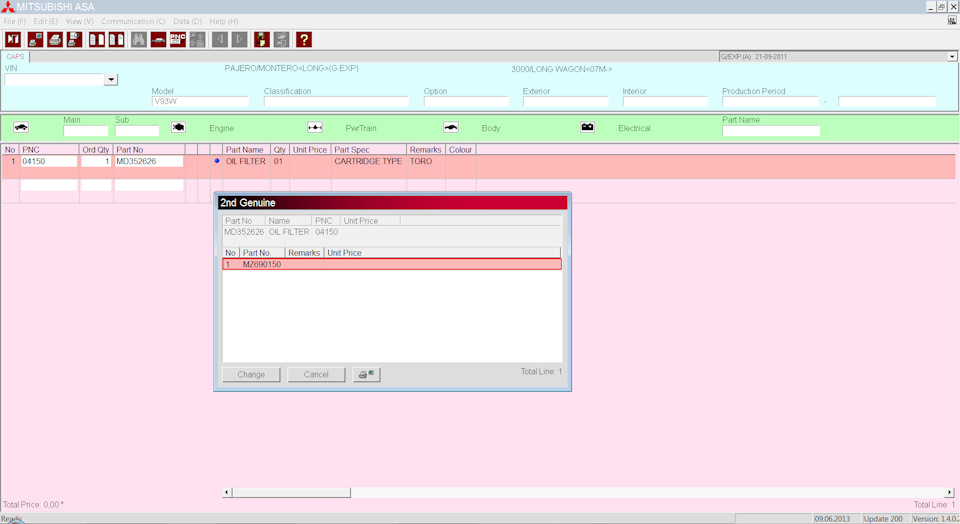960x524 pixels.
Task: Click the previous-page left arrow toolbar icon
Action: pyautogui.click(x=220, y=40)
